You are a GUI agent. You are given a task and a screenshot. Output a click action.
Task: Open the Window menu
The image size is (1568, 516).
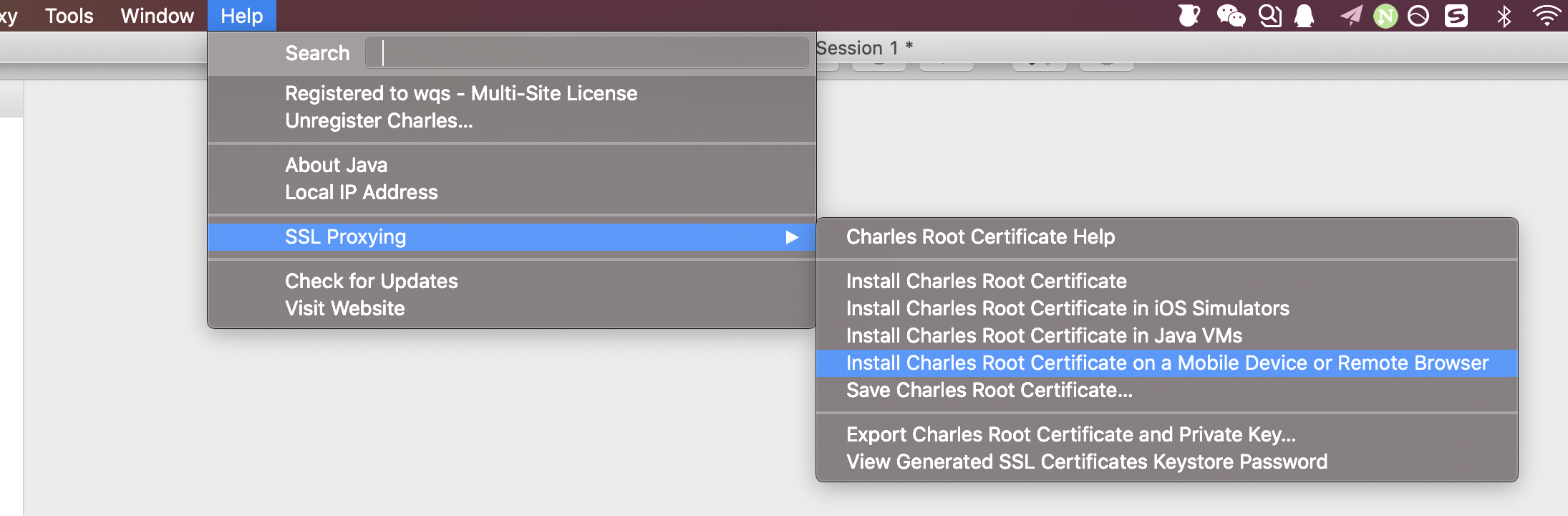tap(158, 16)
